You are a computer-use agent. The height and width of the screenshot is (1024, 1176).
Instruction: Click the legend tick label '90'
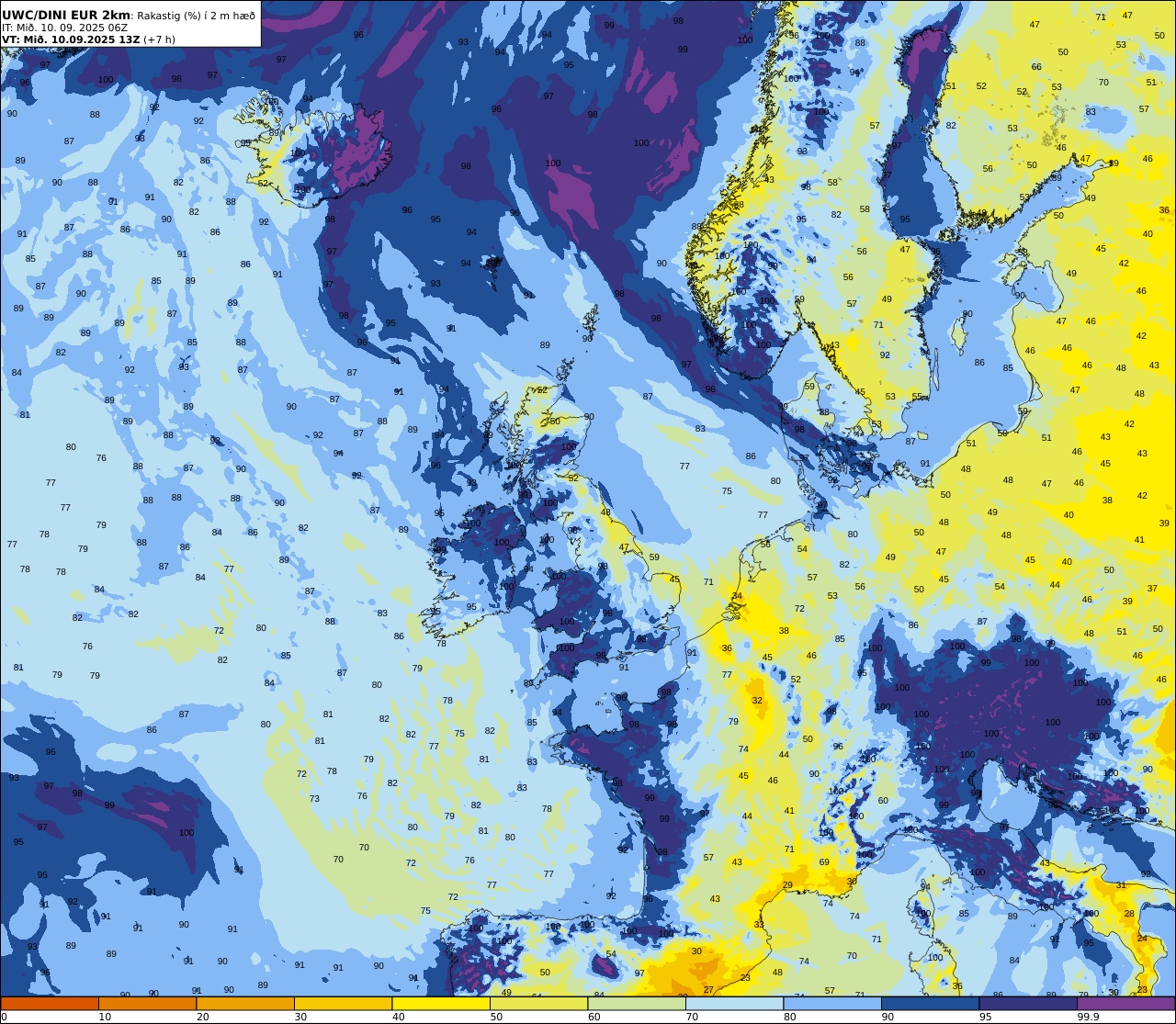(888, 1017)
